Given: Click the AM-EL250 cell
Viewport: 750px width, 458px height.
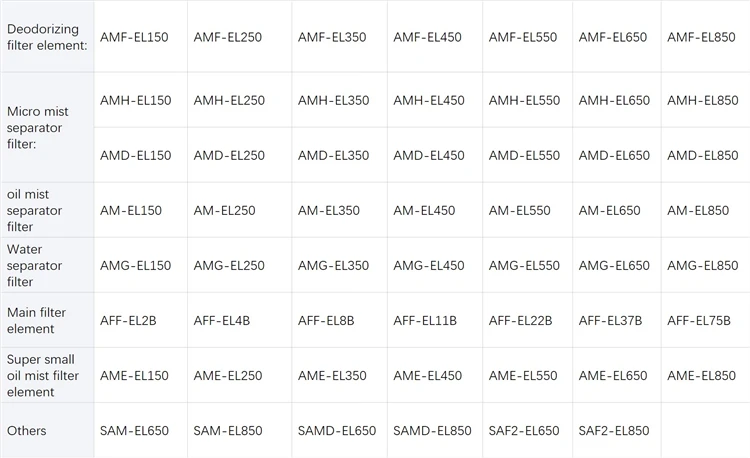Looking at the screenshot, I should click(225, 210).
